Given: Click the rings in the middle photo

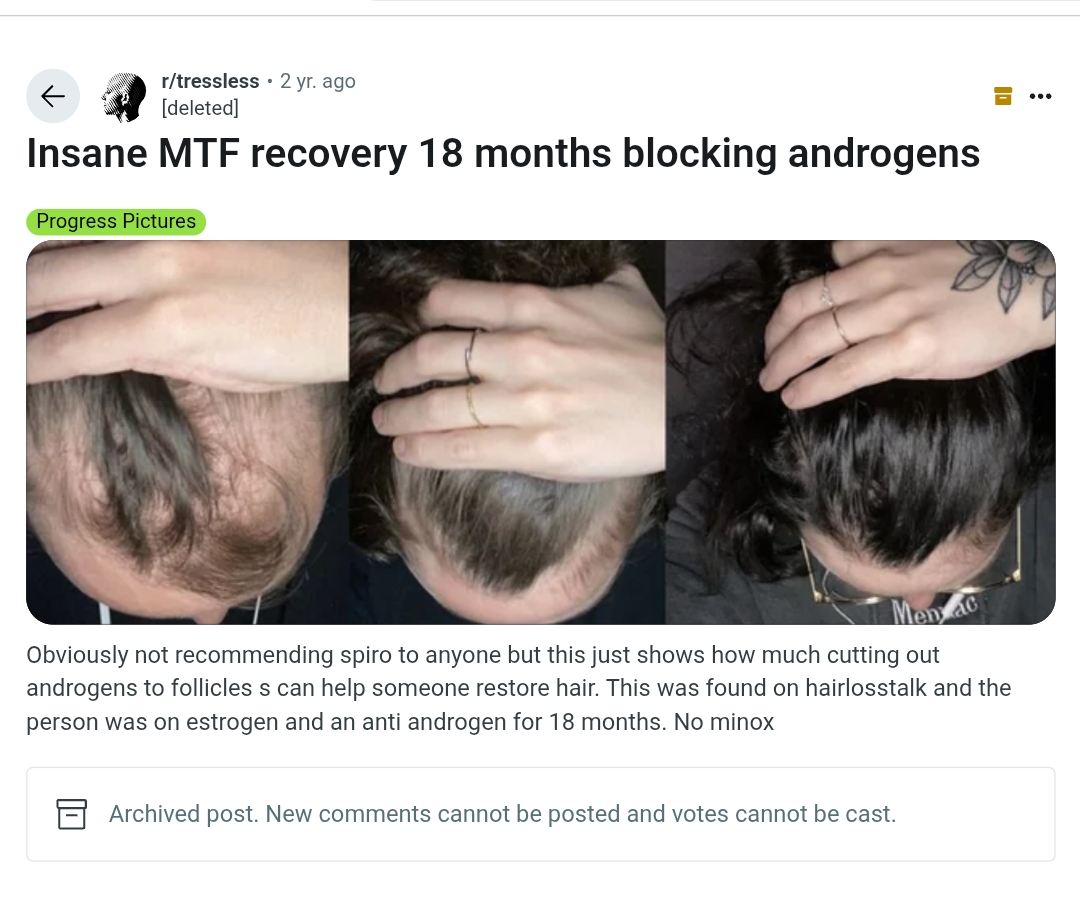Looking at the screenshot, I should click(x=472, y=377).
